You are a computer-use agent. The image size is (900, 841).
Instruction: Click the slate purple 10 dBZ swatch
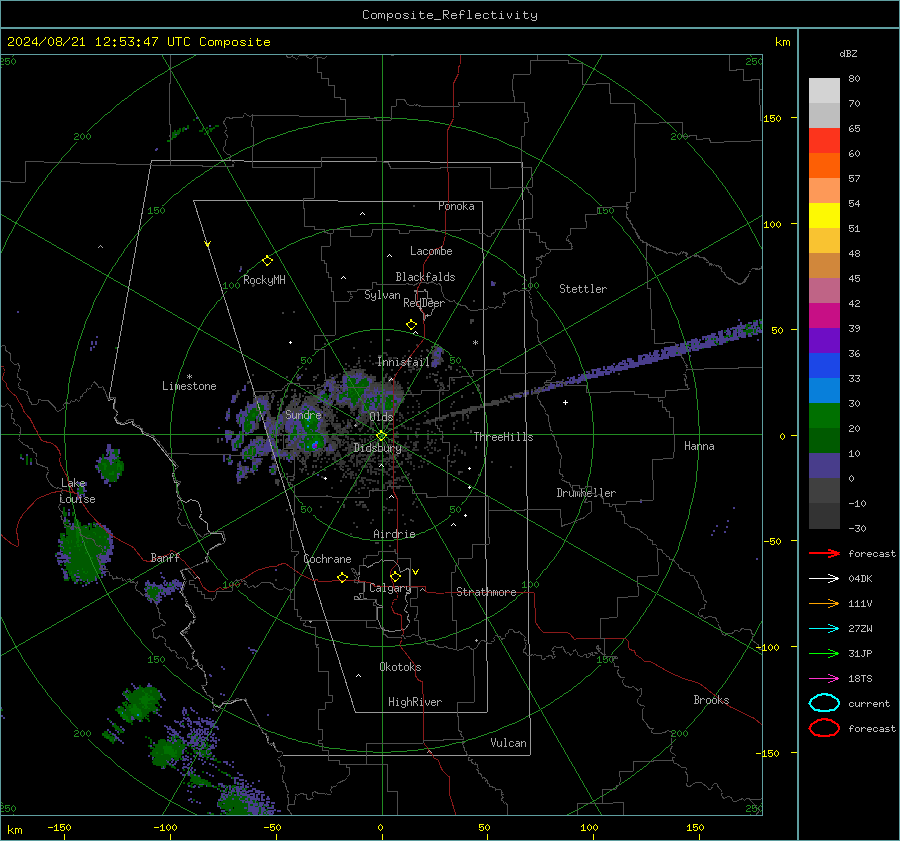point(824,466)
